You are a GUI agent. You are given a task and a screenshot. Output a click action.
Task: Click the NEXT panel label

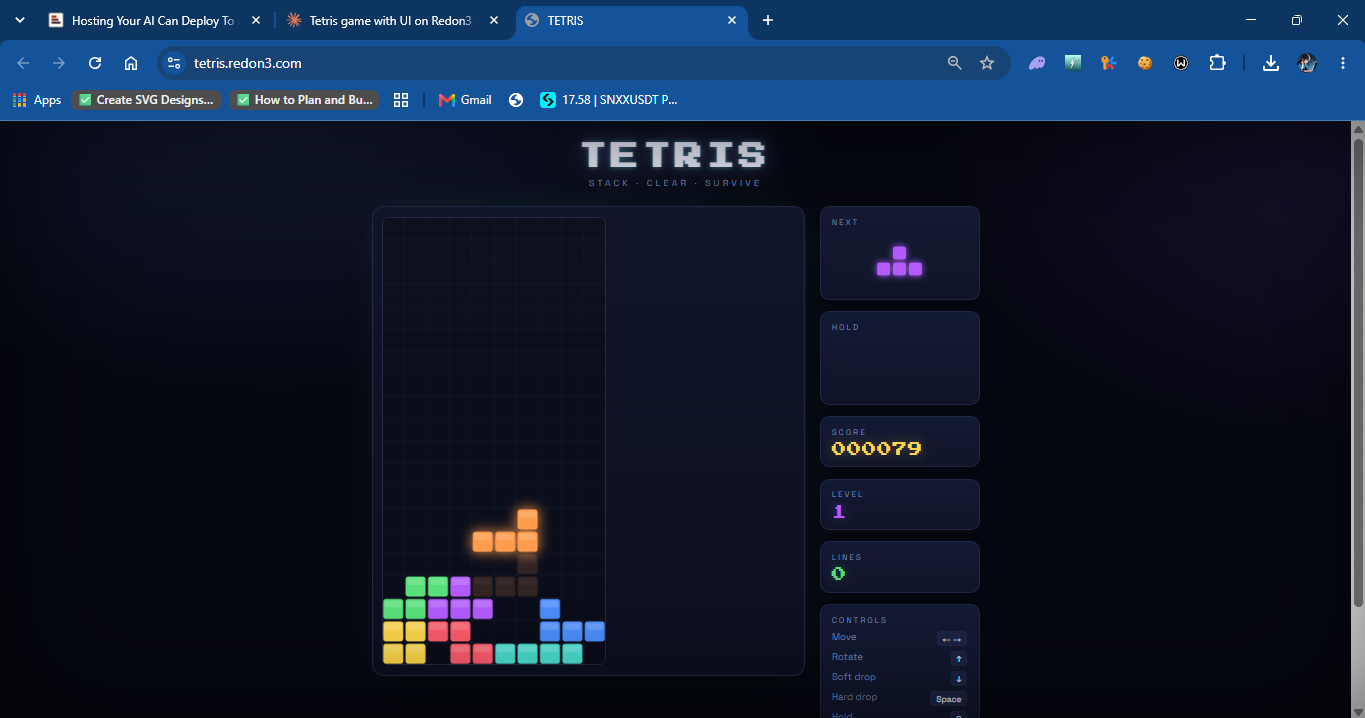(845, 222)
